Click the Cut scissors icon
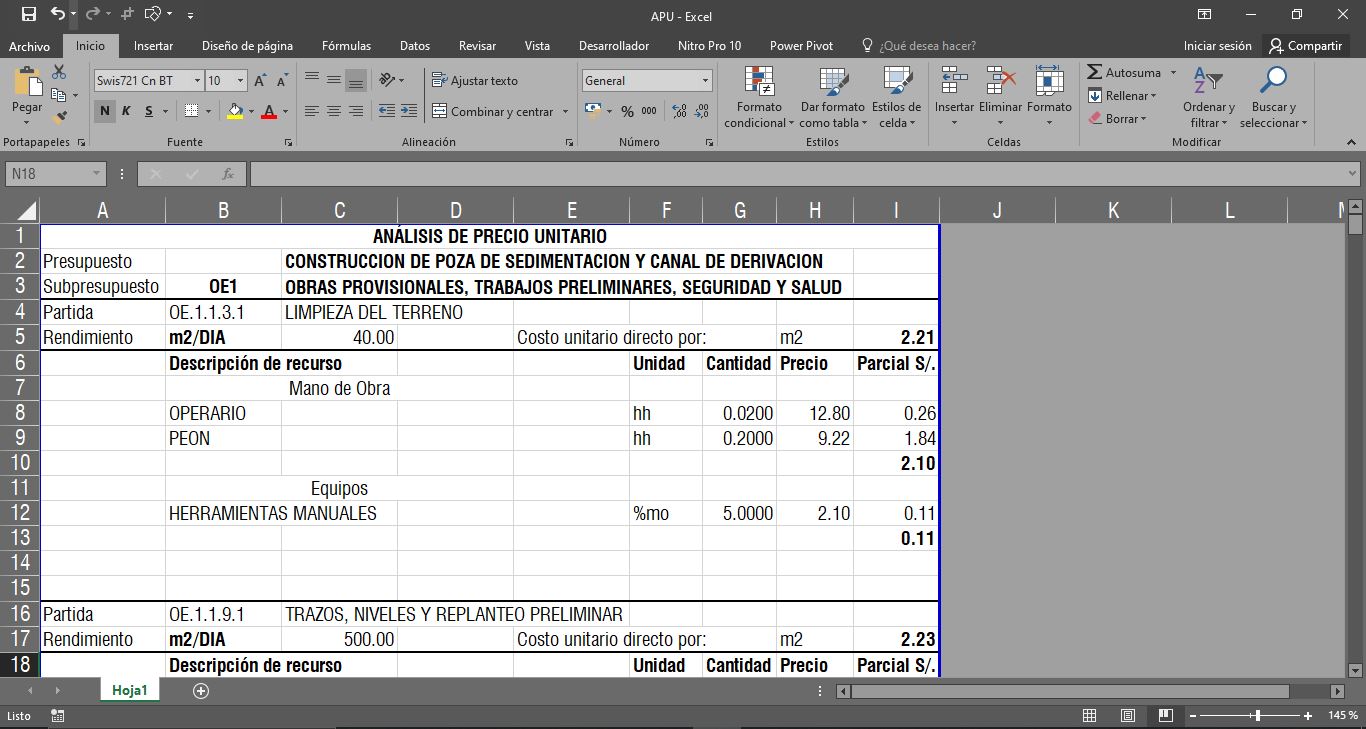Image resolution: width=1366 pixels, height=729 pixels. click(59, 72)
